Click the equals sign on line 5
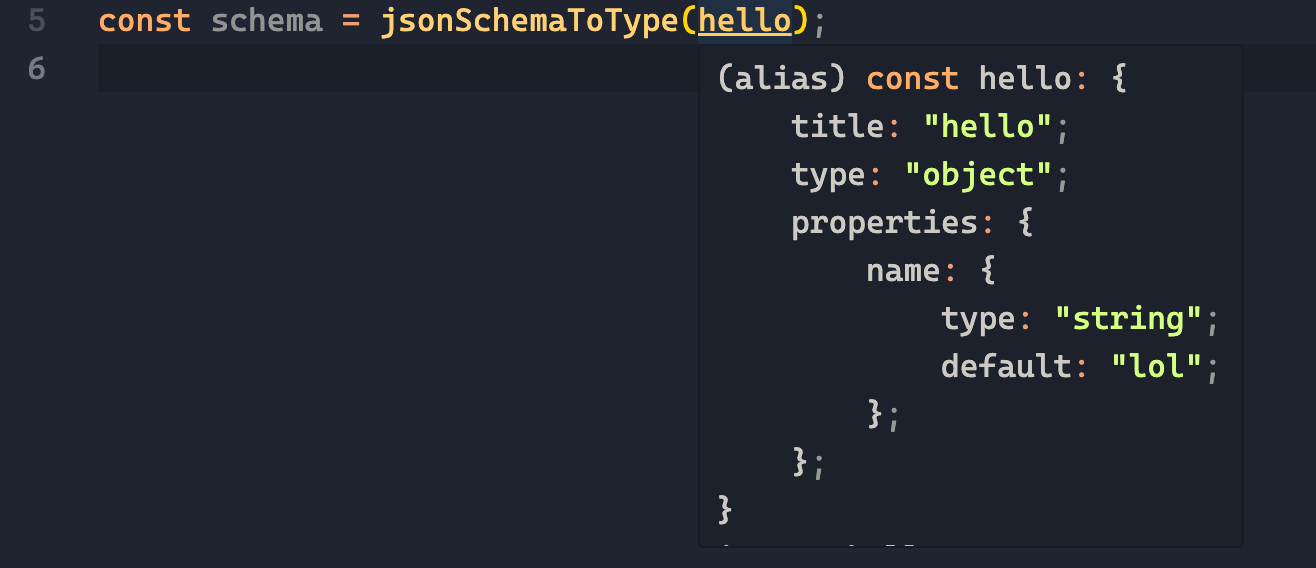Viewport: 1316px width, 568px height. pyautogui.click(x=351, y=21)
